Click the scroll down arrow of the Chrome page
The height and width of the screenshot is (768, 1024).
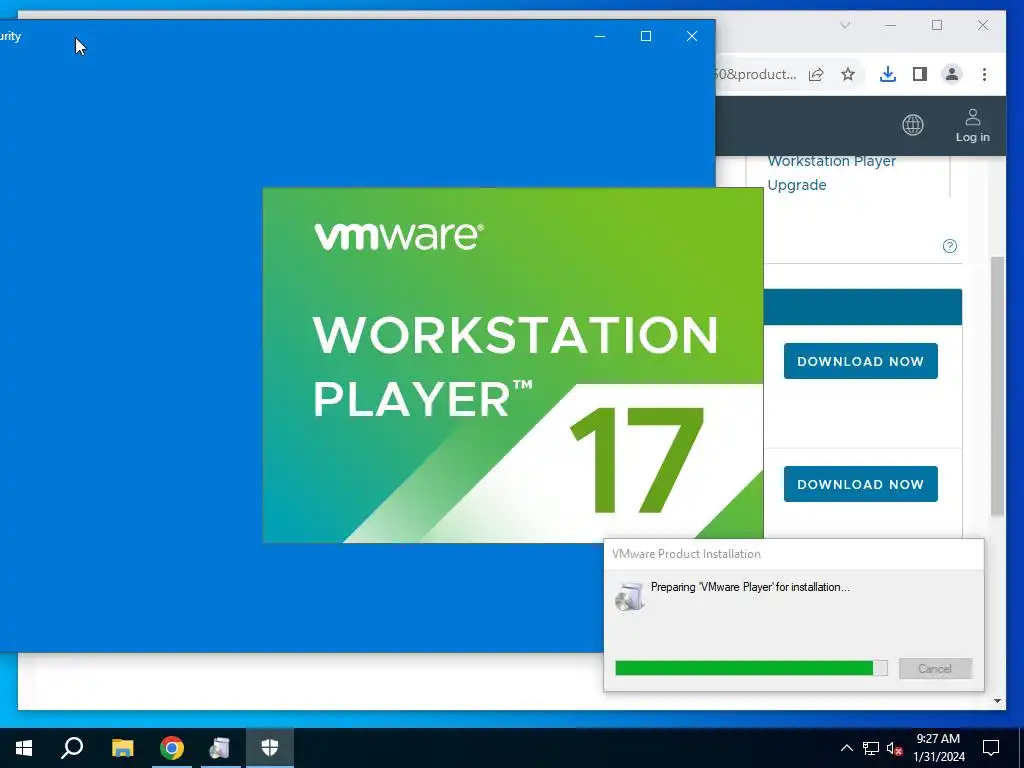[997, 701]
